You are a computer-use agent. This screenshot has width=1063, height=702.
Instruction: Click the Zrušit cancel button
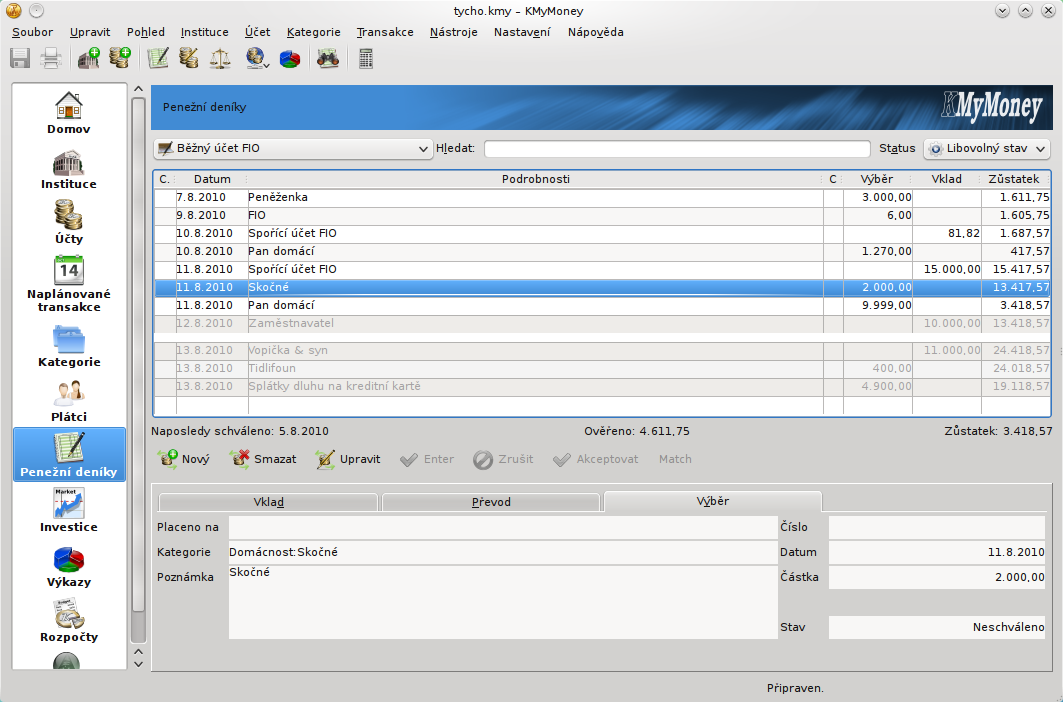click(503, 459)
